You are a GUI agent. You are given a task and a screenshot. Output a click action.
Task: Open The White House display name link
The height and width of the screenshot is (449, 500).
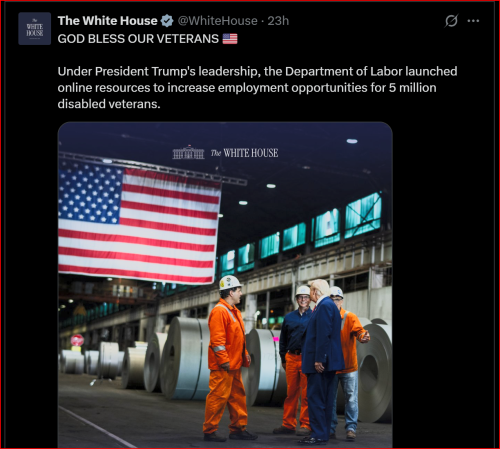click(x=107, y=21)
